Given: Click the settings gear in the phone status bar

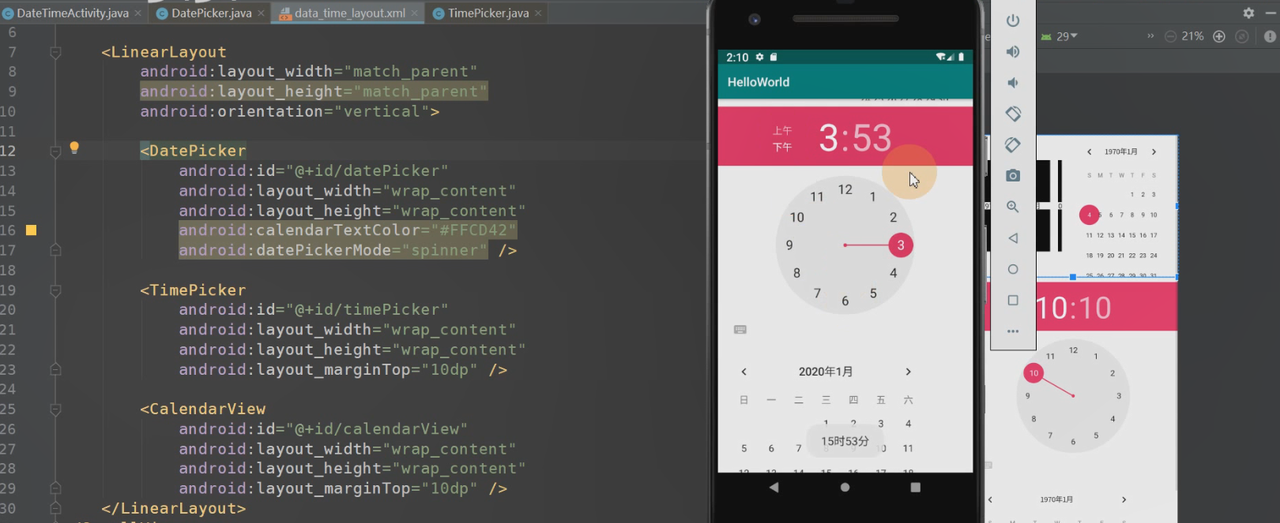Looking at the screenshot, I should coord(760,57).
